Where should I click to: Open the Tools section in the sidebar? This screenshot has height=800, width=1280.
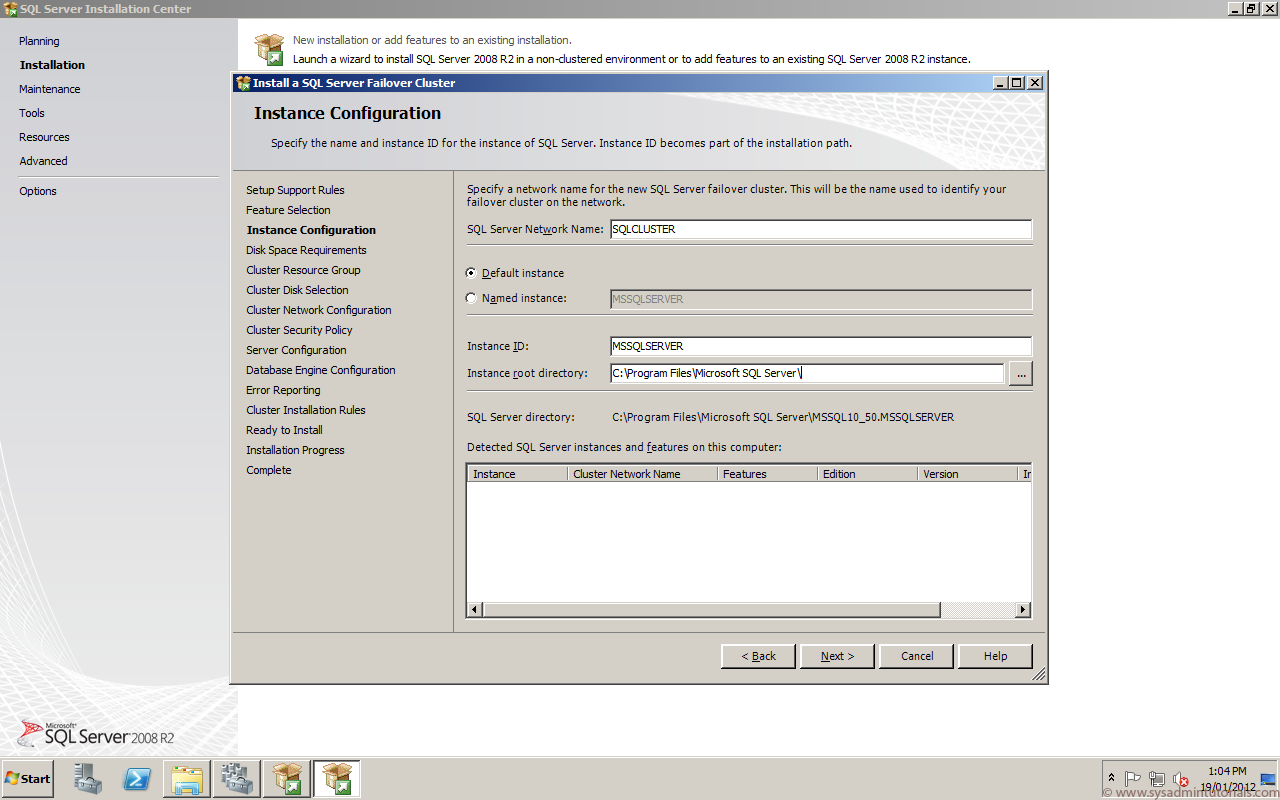click(32, 113)
